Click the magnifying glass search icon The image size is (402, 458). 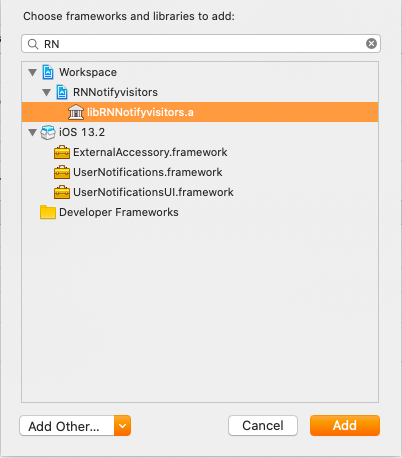[33, 44]
